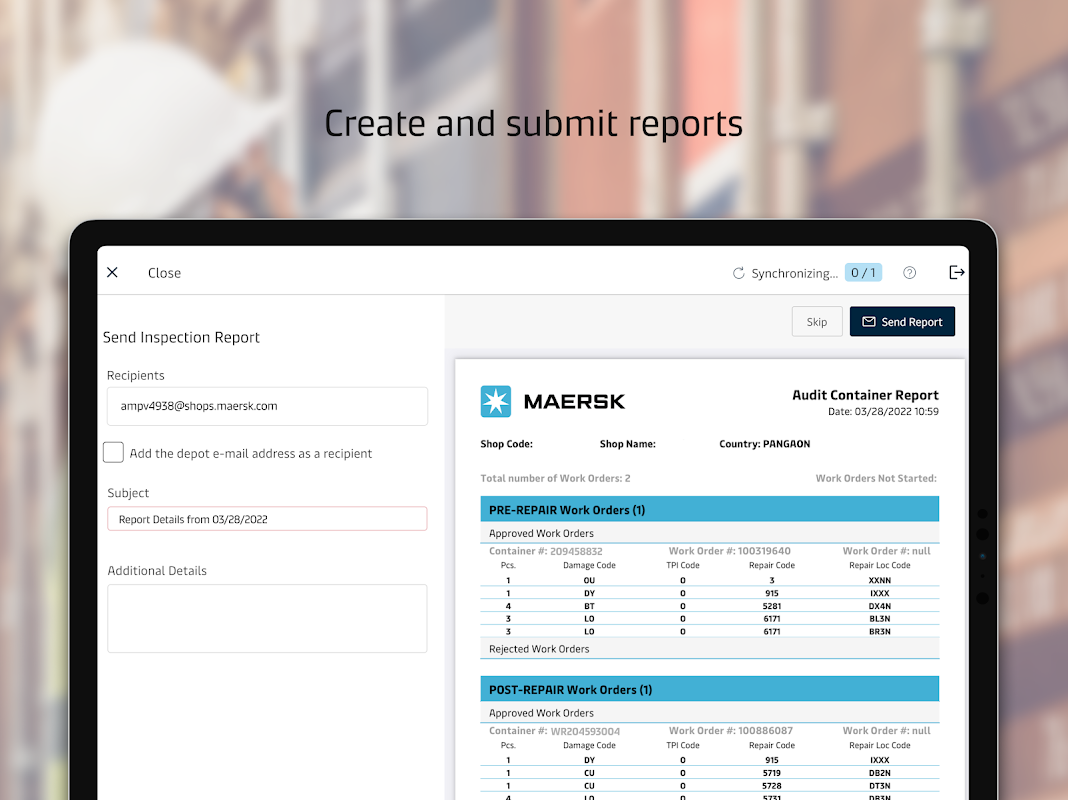Viewport: 1068px width, 800px height.
Task: Click Work Order #: 100319640 text
Action: pyautogui.click(x=729, y=551)
